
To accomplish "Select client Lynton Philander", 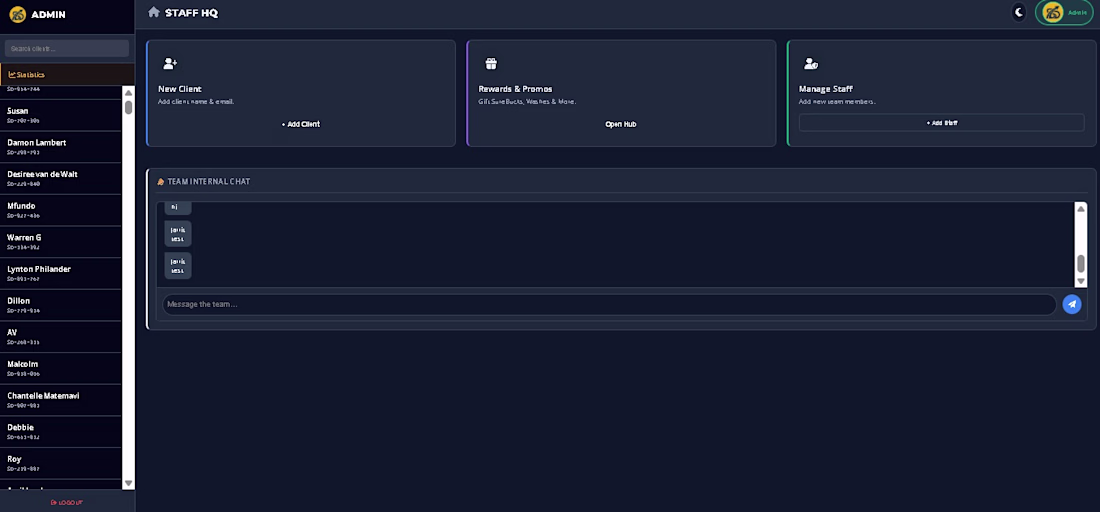I will [x=60, y=274].
